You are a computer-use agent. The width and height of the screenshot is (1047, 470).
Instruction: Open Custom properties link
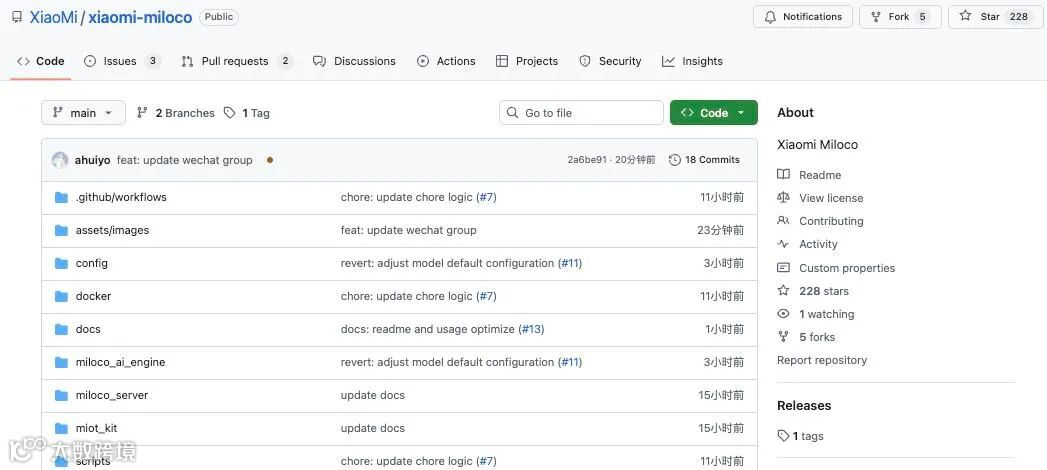[x=836, y=268]
